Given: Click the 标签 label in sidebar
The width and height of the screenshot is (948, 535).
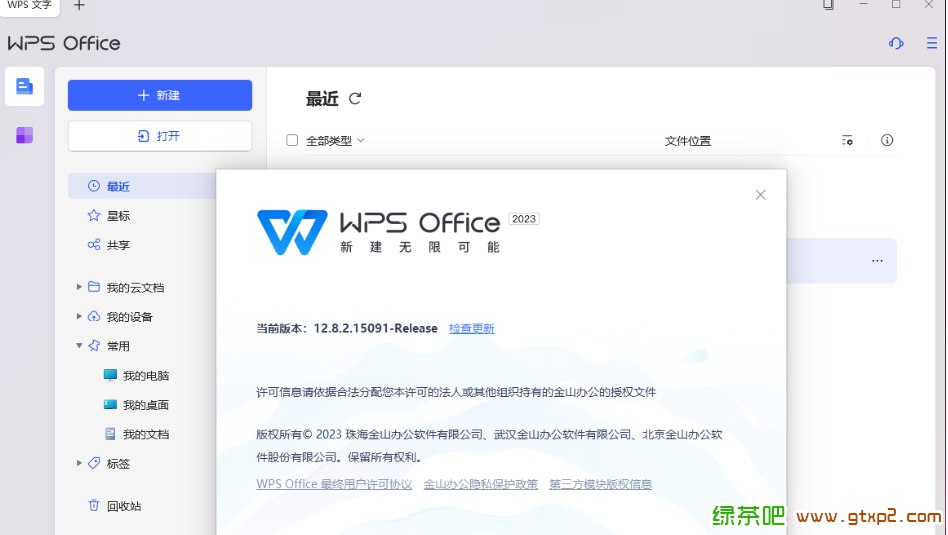Looking at the screenshot, I should point(118,464).
